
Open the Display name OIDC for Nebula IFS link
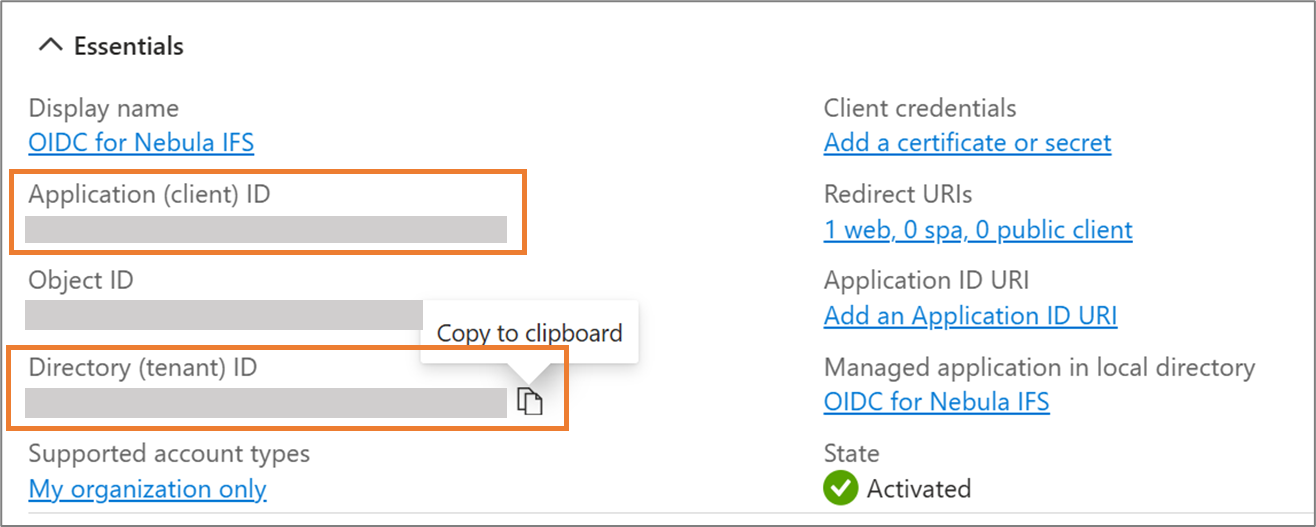[141, 143]
